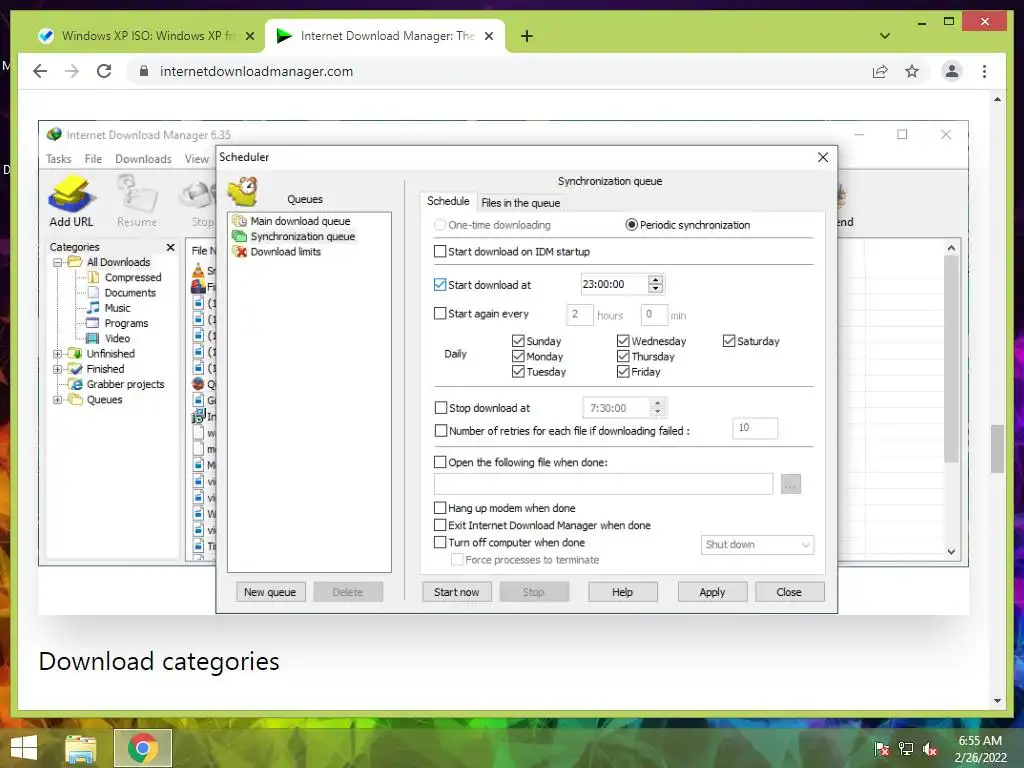Expand the Queues tree node
This screenshot has width=1024, height=768.
click(x=57, y=400)
